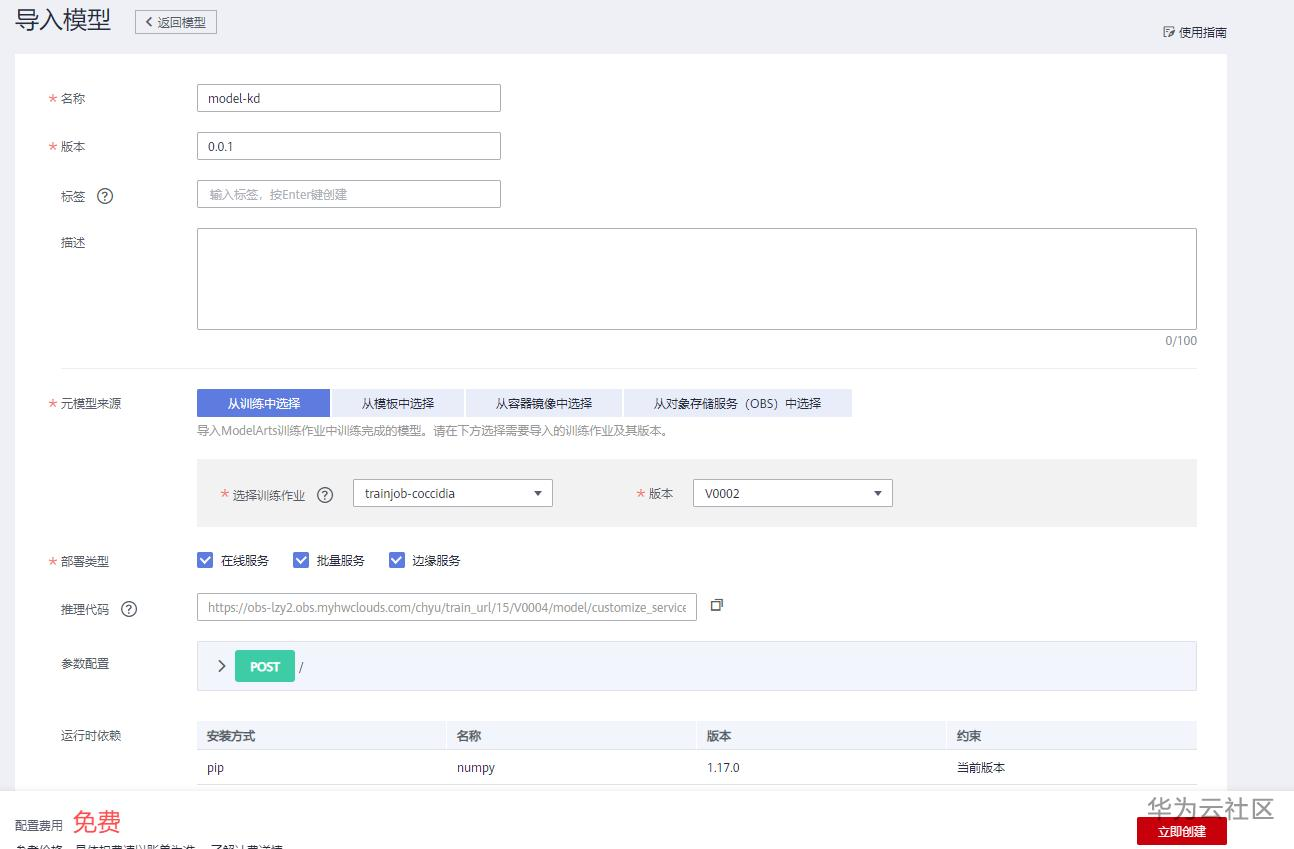Click the model-kd name input field
The height and width of the screenshot is (849, 1294).
348,97
